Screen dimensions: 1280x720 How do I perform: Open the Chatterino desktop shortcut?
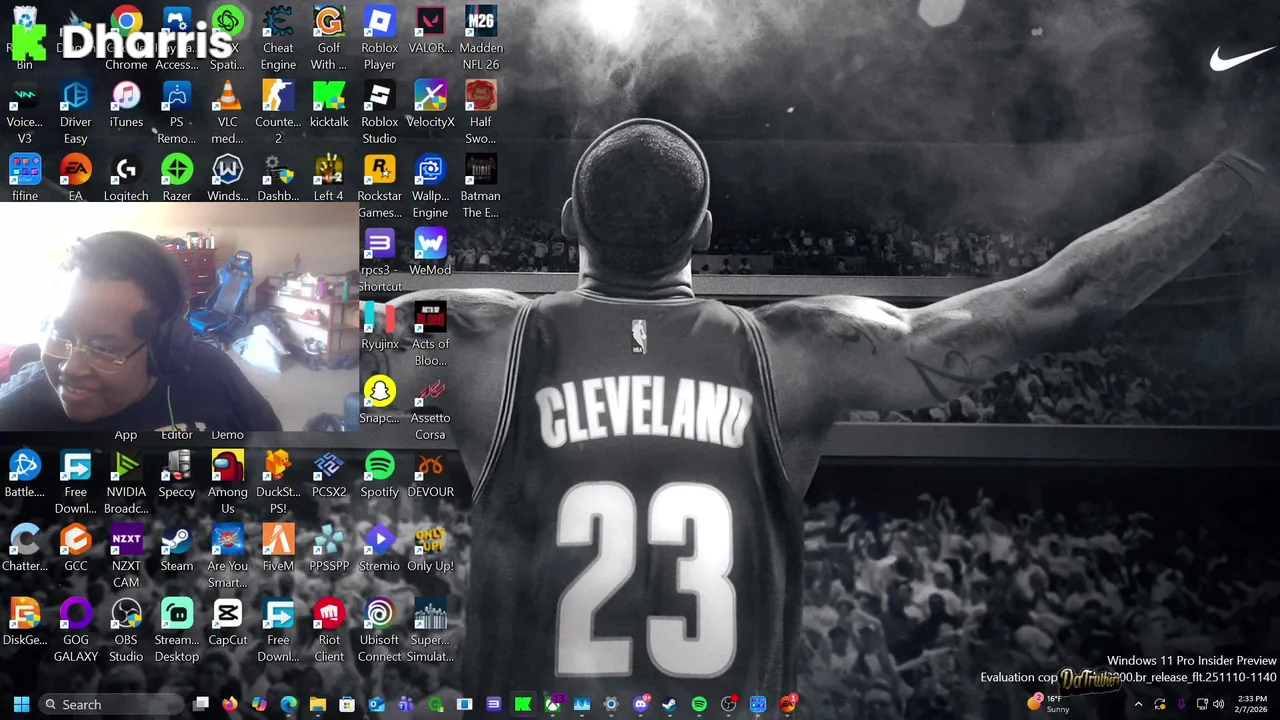25,548
